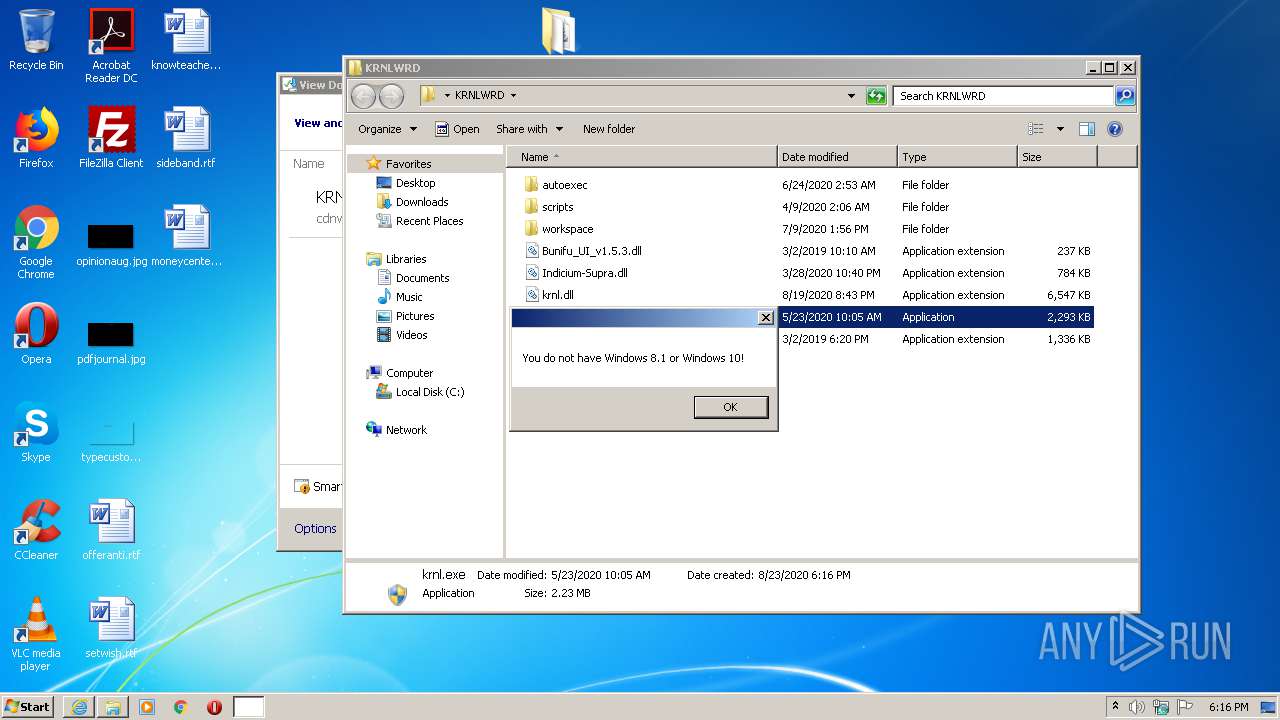Viewport: 1280px width, 720px height.
Task: Click the Open toolbar button
Action: click(457, 129)
